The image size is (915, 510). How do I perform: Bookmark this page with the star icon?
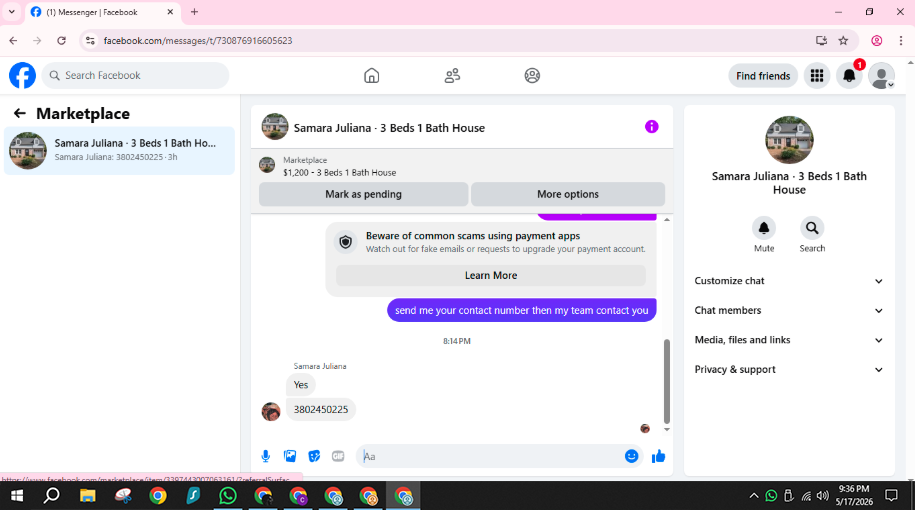(x=843, y=40)
